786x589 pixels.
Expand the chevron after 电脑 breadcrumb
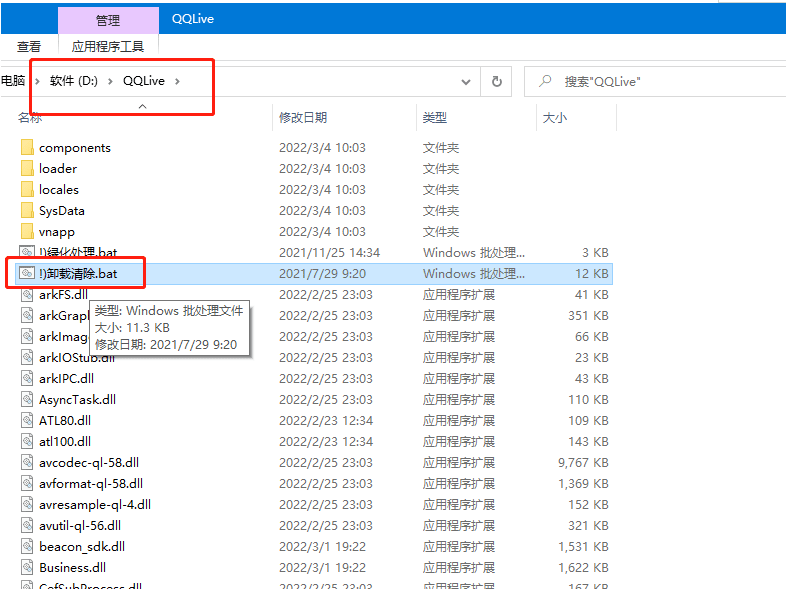coord(37,82)
